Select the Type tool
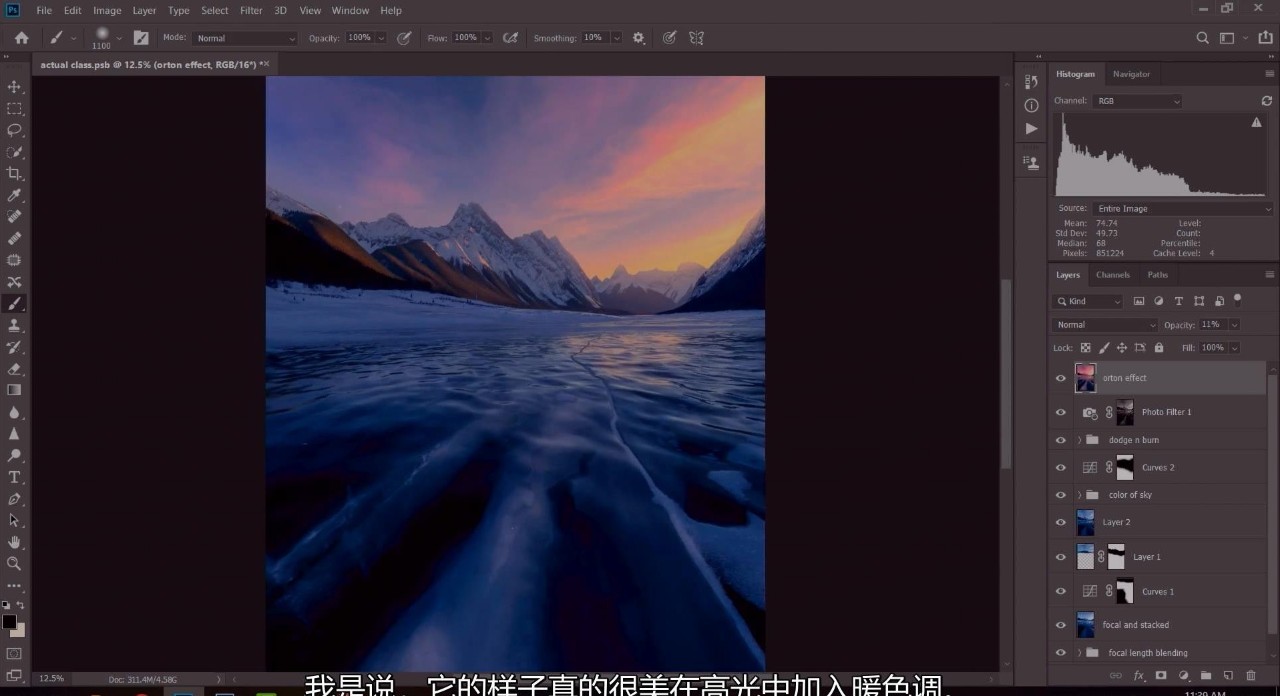1280x696 pixels. point(14,477)
